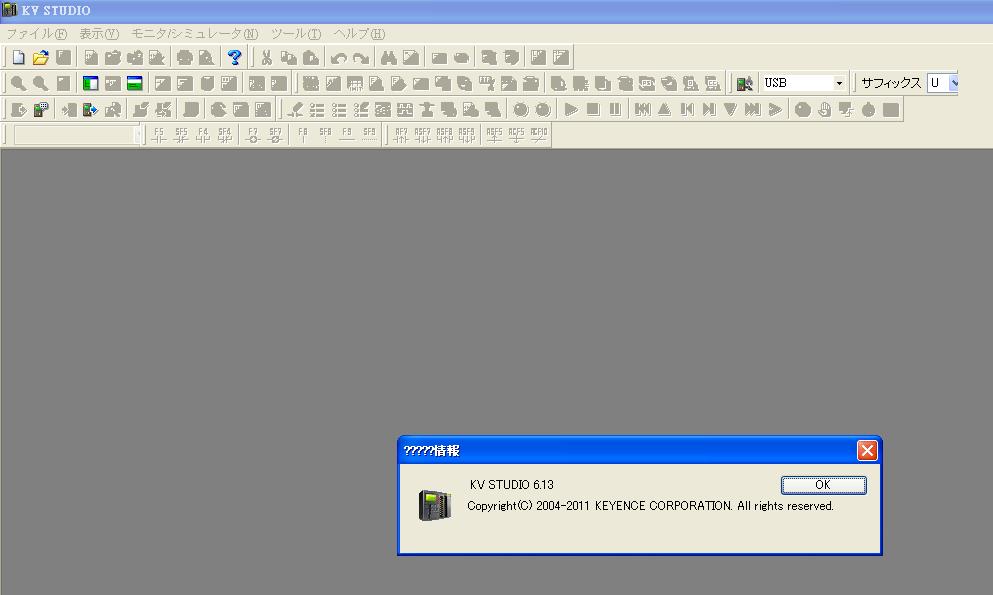Open the サフィックス suffix dropdown
Screen dimensions: 993x595
click(953, 84)
